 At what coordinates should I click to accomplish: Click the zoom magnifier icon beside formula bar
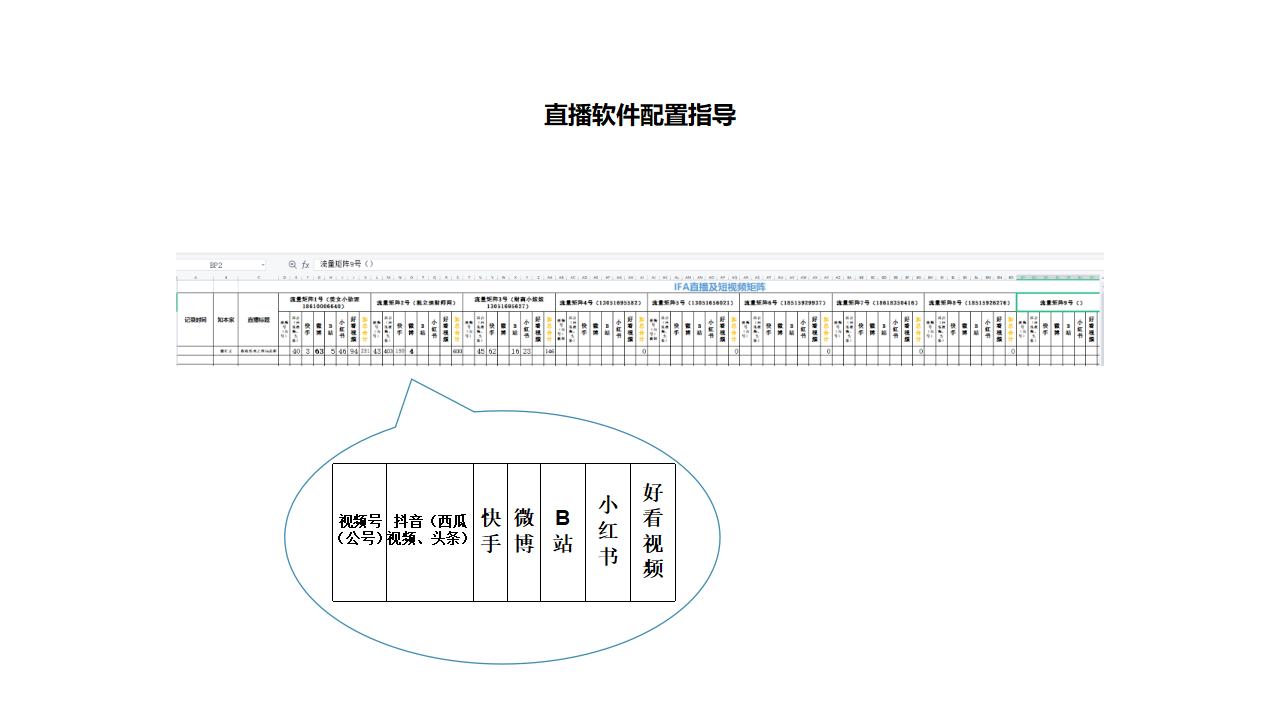(292, 264)
